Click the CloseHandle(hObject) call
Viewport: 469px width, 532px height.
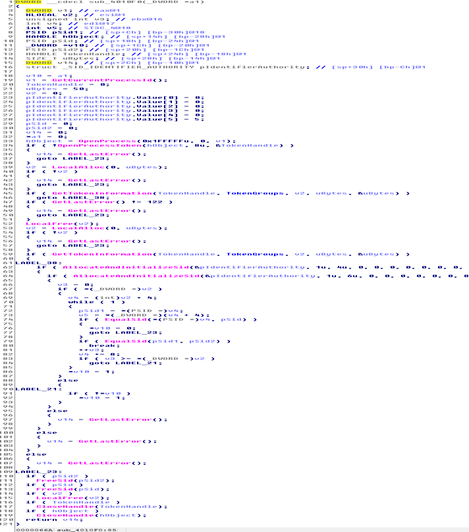[x=91, y=515]
